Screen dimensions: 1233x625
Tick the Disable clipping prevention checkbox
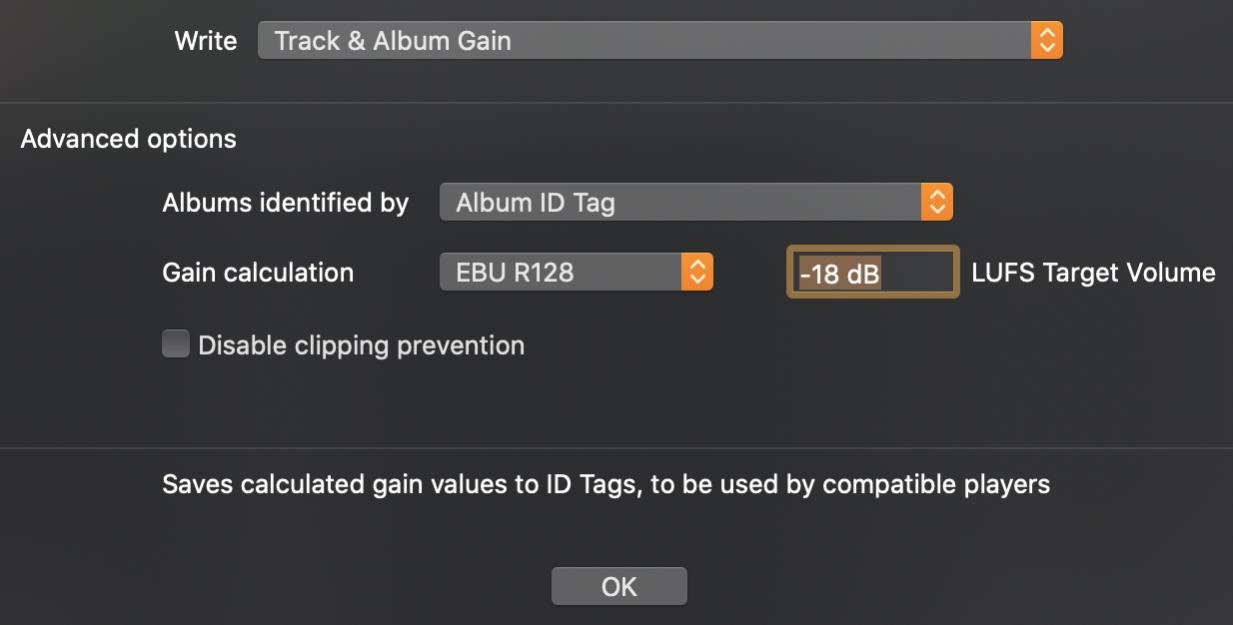pyautogui.click(x=176, y=345)
